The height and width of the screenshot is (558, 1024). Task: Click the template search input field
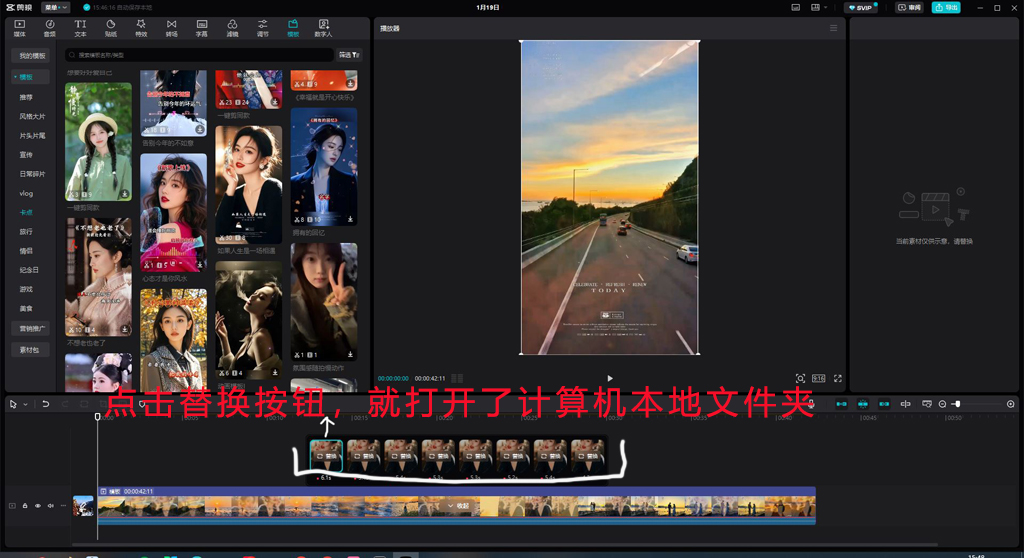point(200,55)
